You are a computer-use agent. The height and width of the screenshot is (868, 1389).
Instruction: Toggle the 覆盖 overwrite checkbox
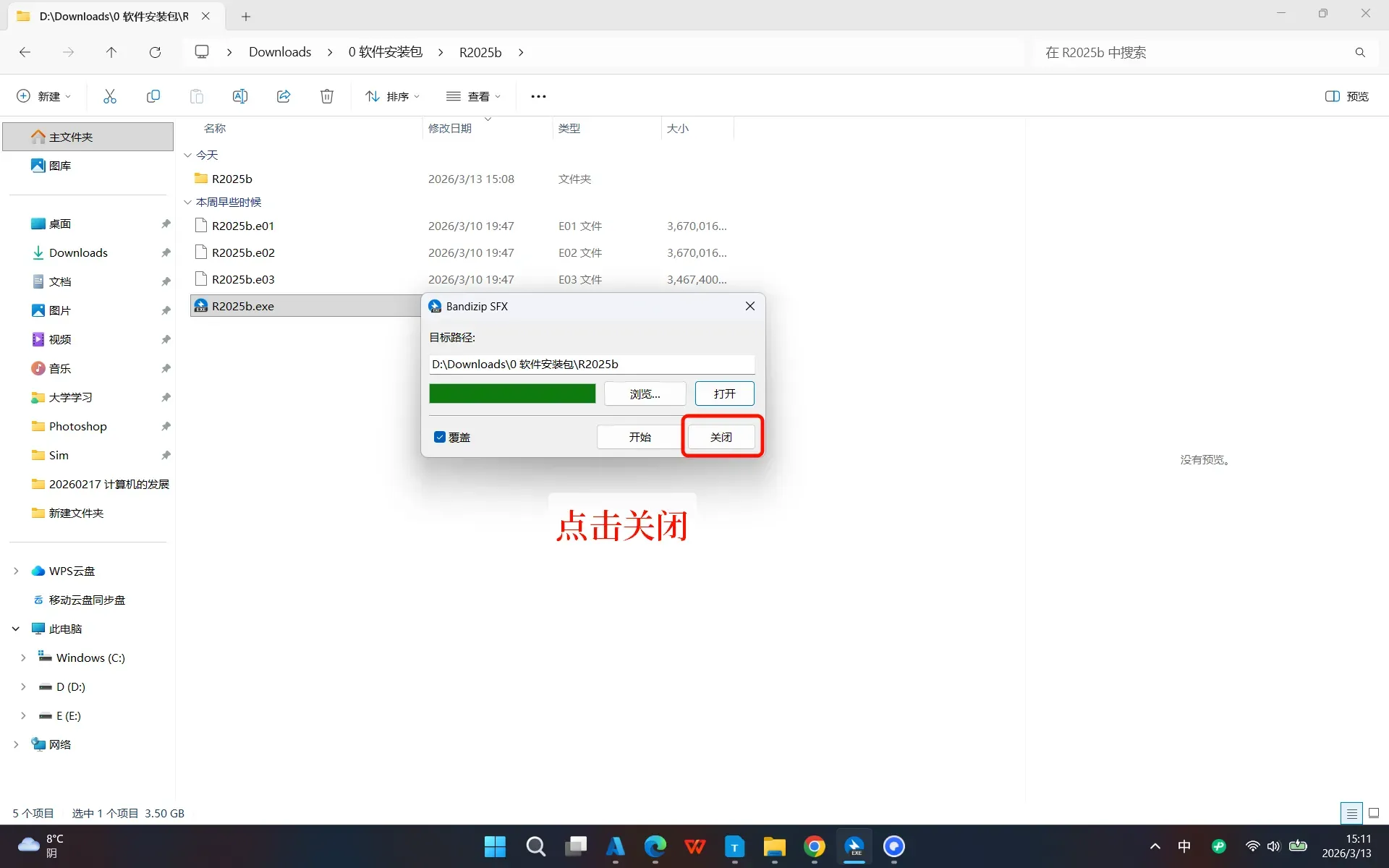[x=440, y=437]
